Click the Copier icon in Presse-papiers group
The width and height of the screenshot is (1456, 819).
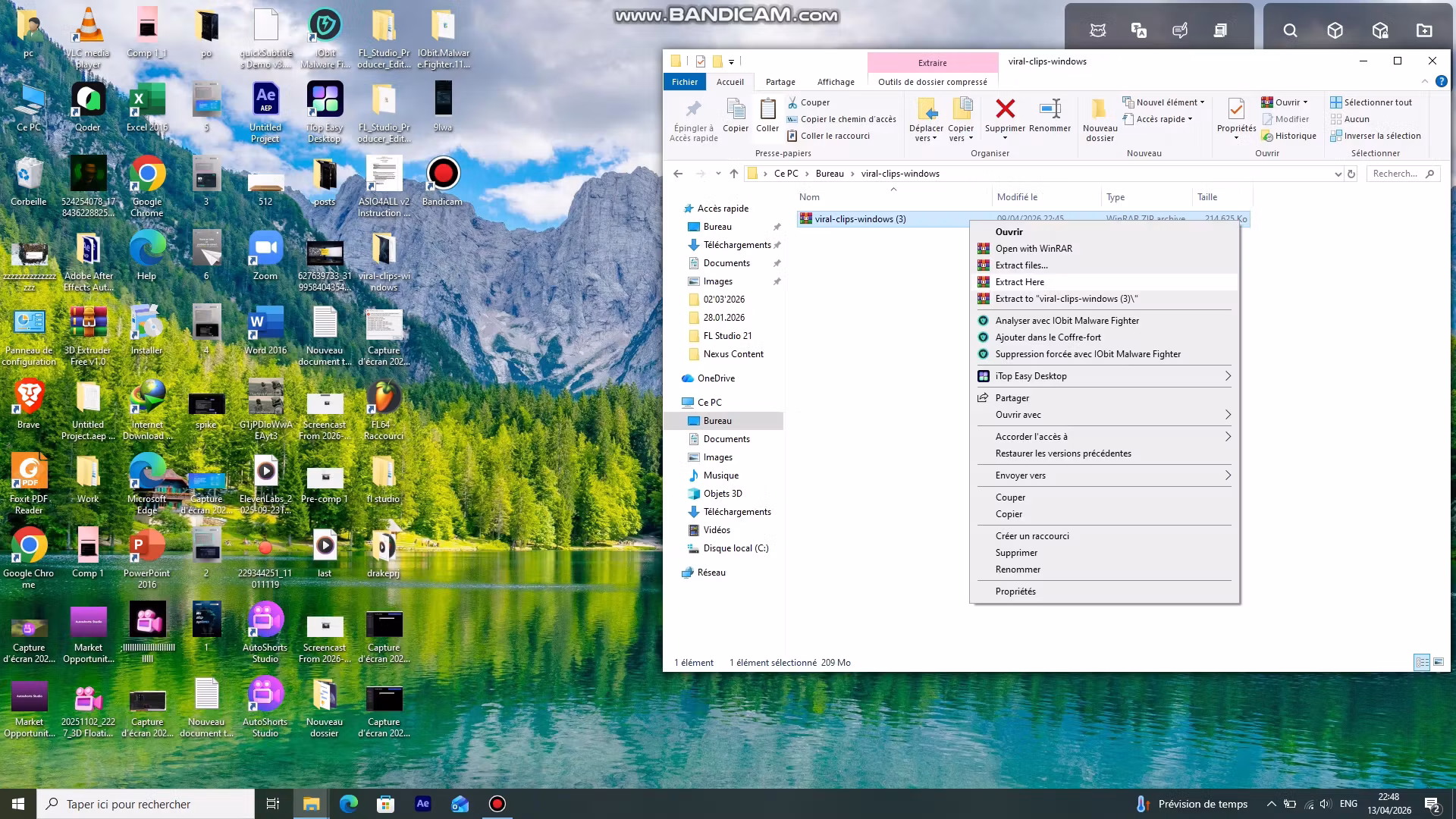[x=736, y=109]
